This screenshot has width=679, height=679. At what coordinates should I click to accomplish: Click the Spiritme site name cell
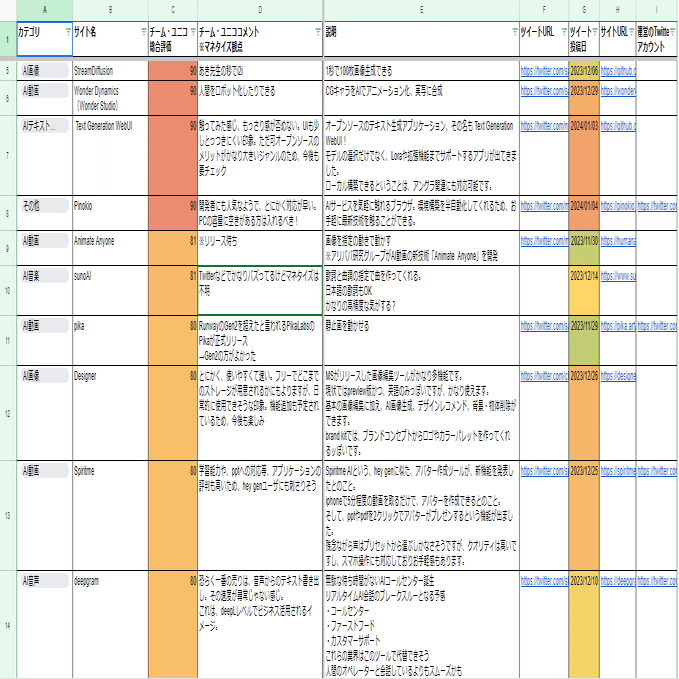pyautogui.click(x=110, y=516)
